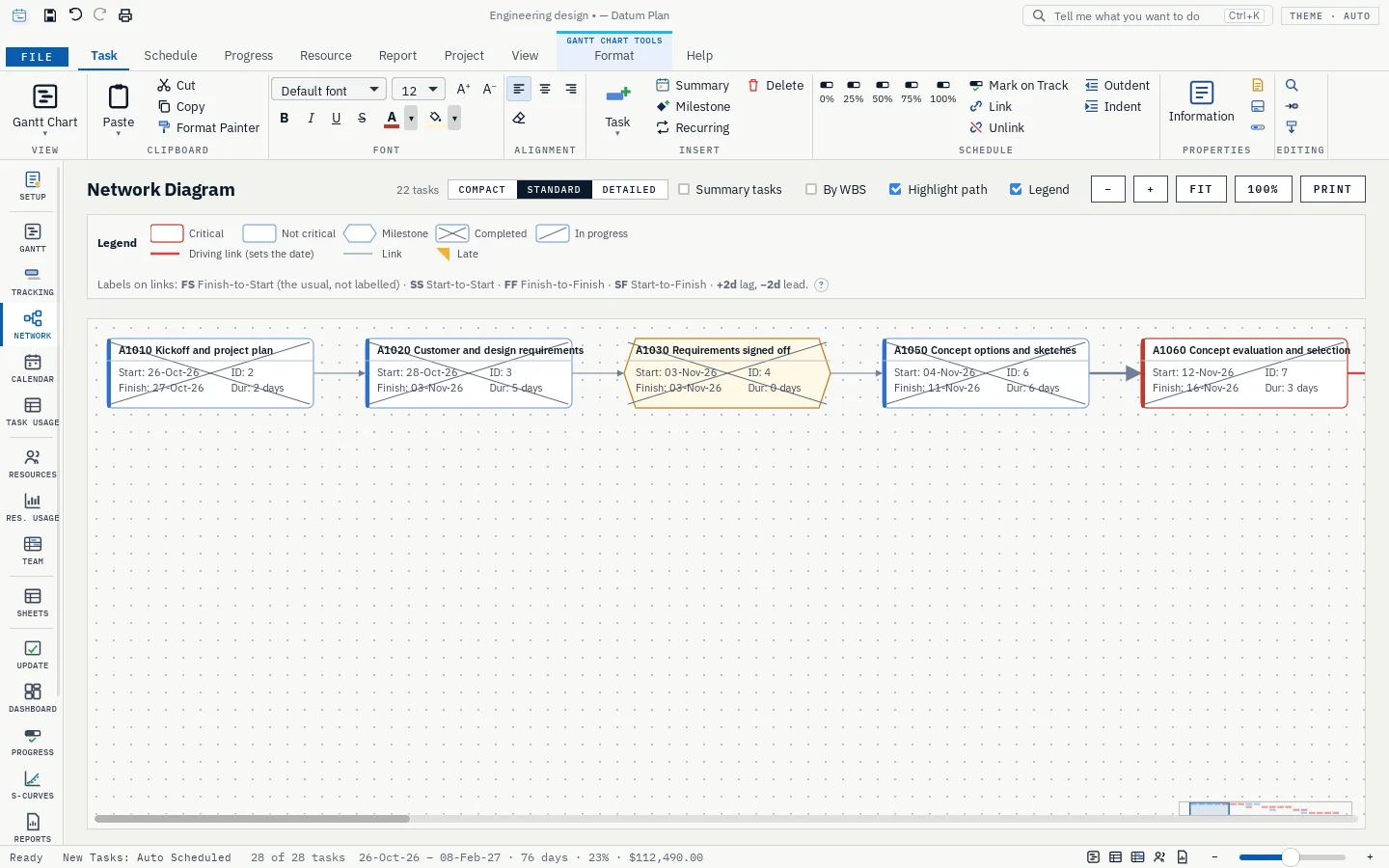
Task: Open the Default font dropdown
Action: click(329, 90)
